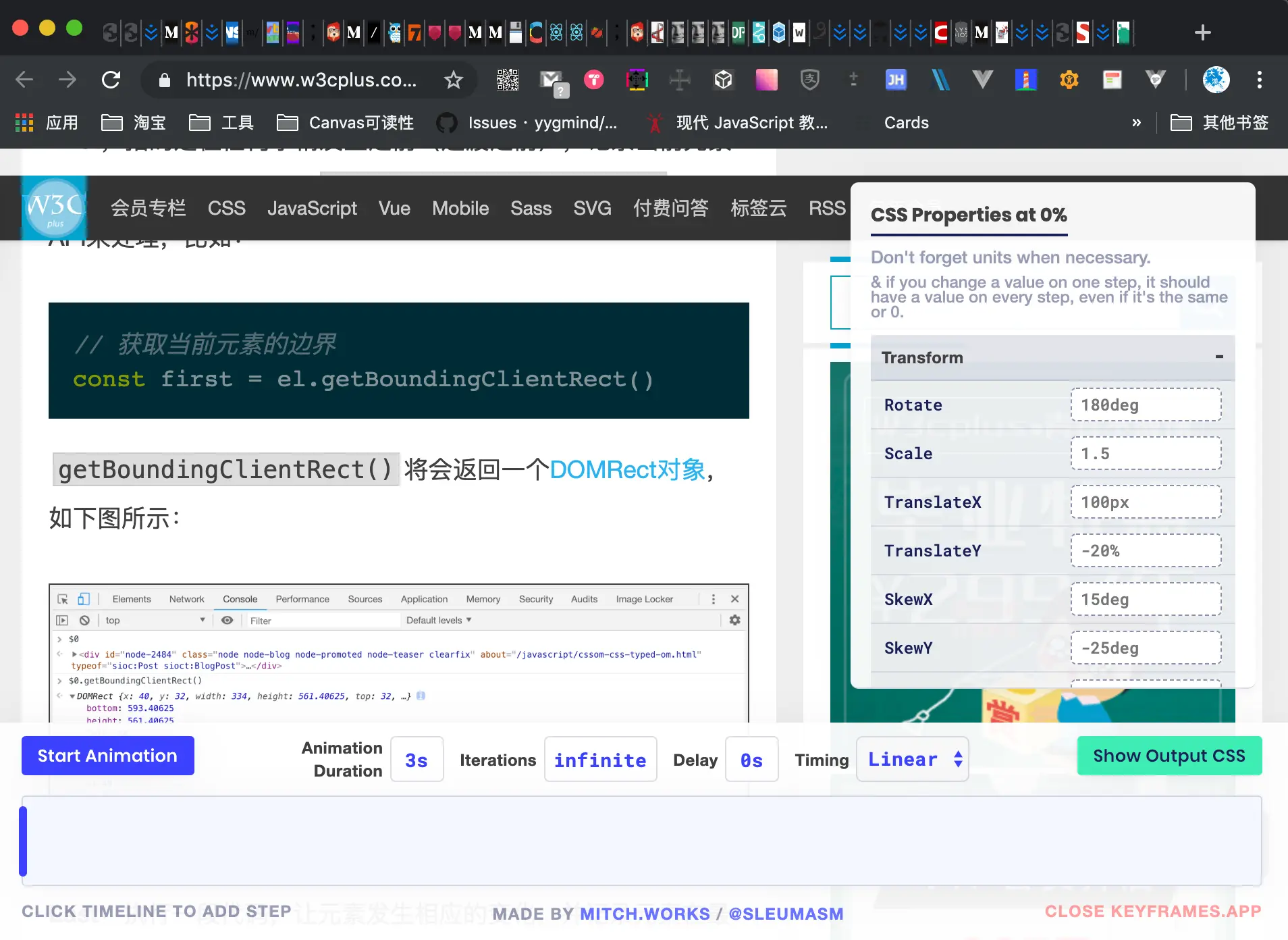Open the 标签云 nav item
Viewport: 1288px width, 940px height.
(759, 208)
